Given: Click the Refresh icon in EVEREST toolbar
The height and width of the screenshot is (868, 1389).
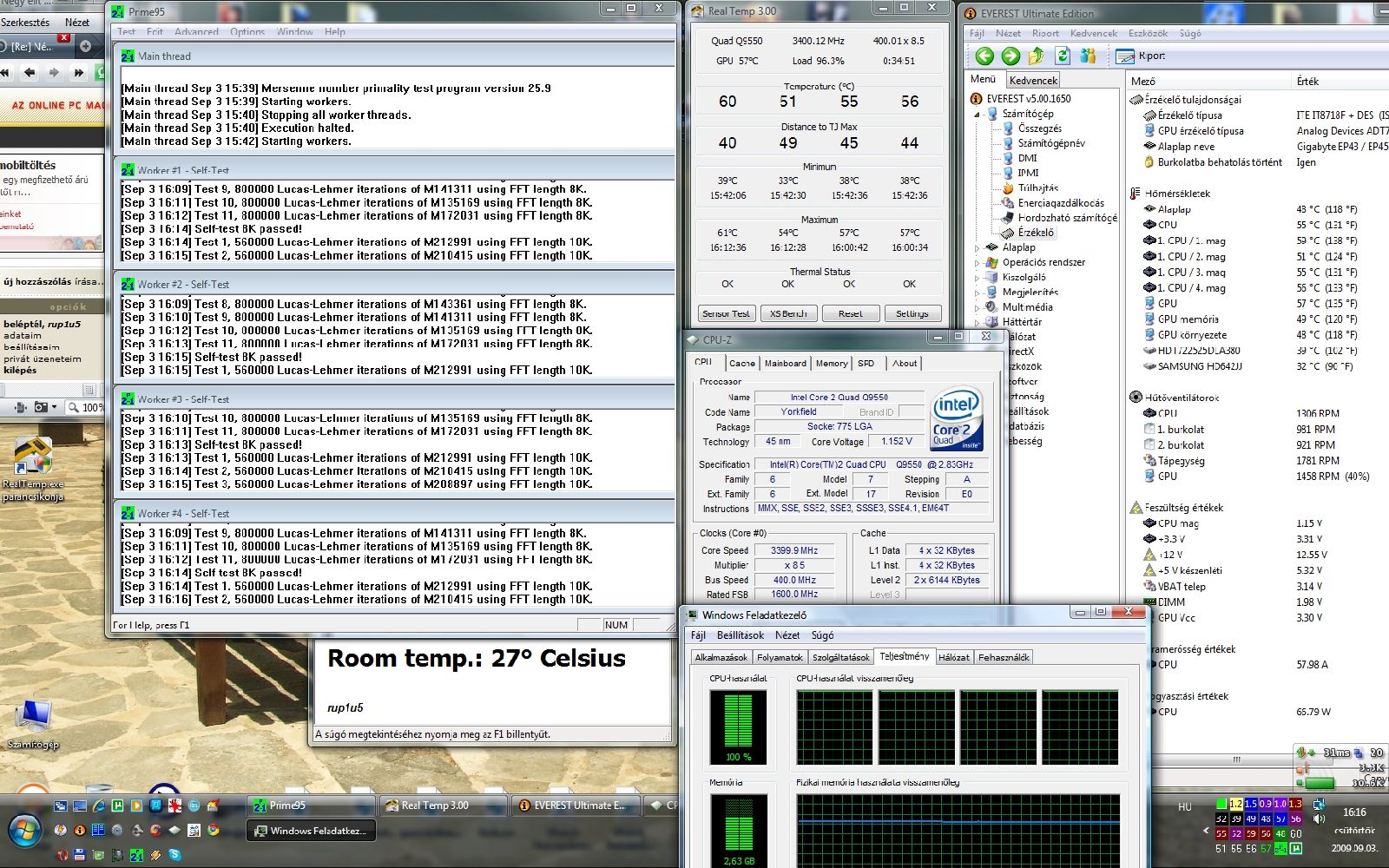Looking at the screenshot, I should 1063,56.
